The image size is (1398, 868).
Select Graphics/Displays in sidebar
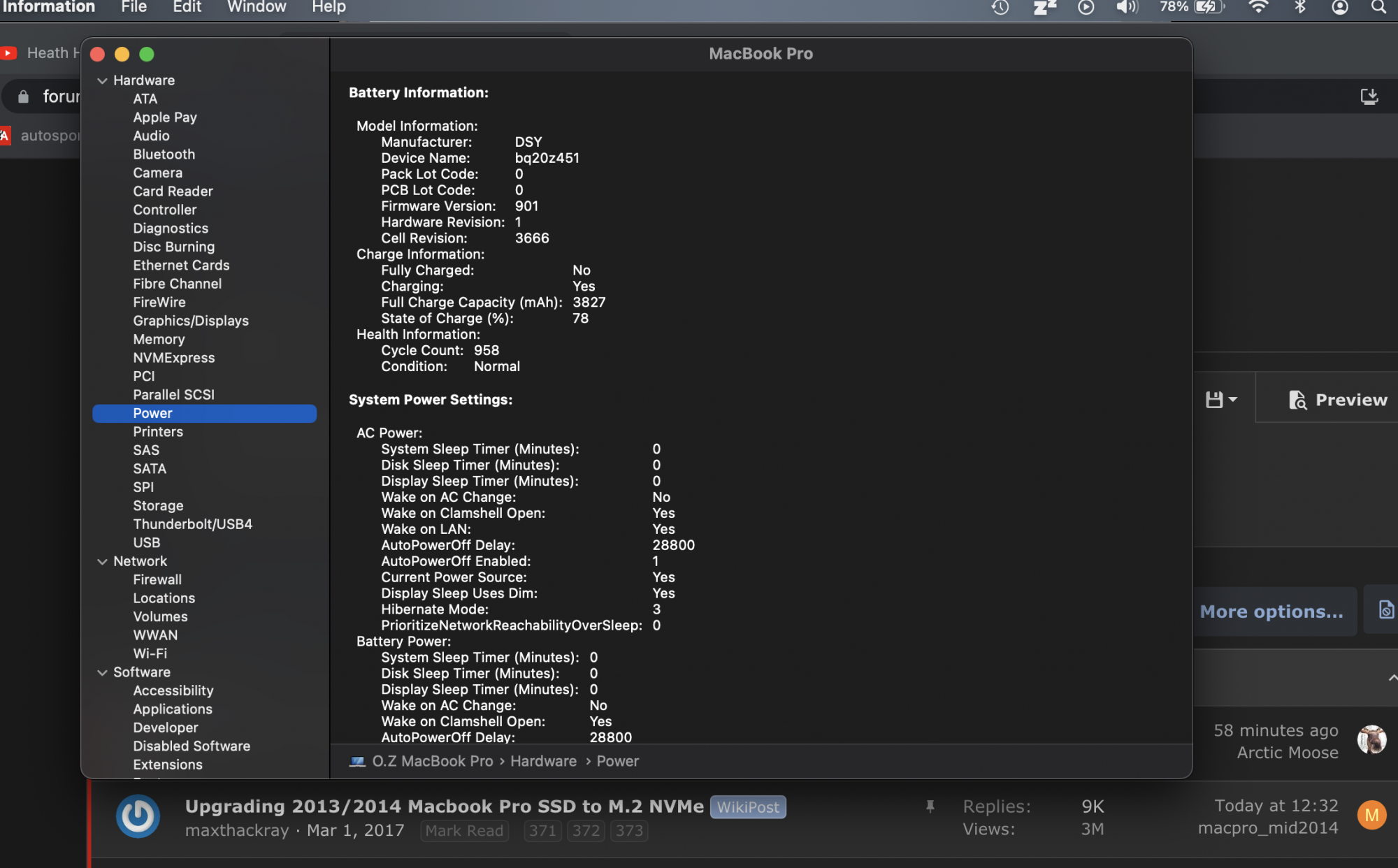point(191,320)
